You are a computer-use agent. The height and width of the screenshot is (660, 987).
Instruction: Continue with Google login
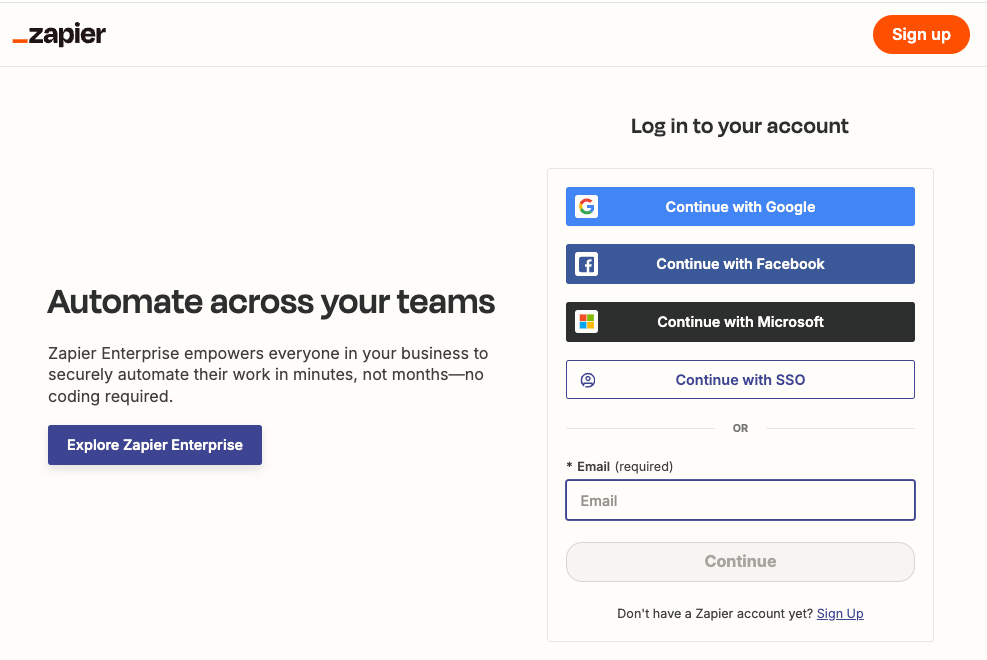[x=740, y=206]
